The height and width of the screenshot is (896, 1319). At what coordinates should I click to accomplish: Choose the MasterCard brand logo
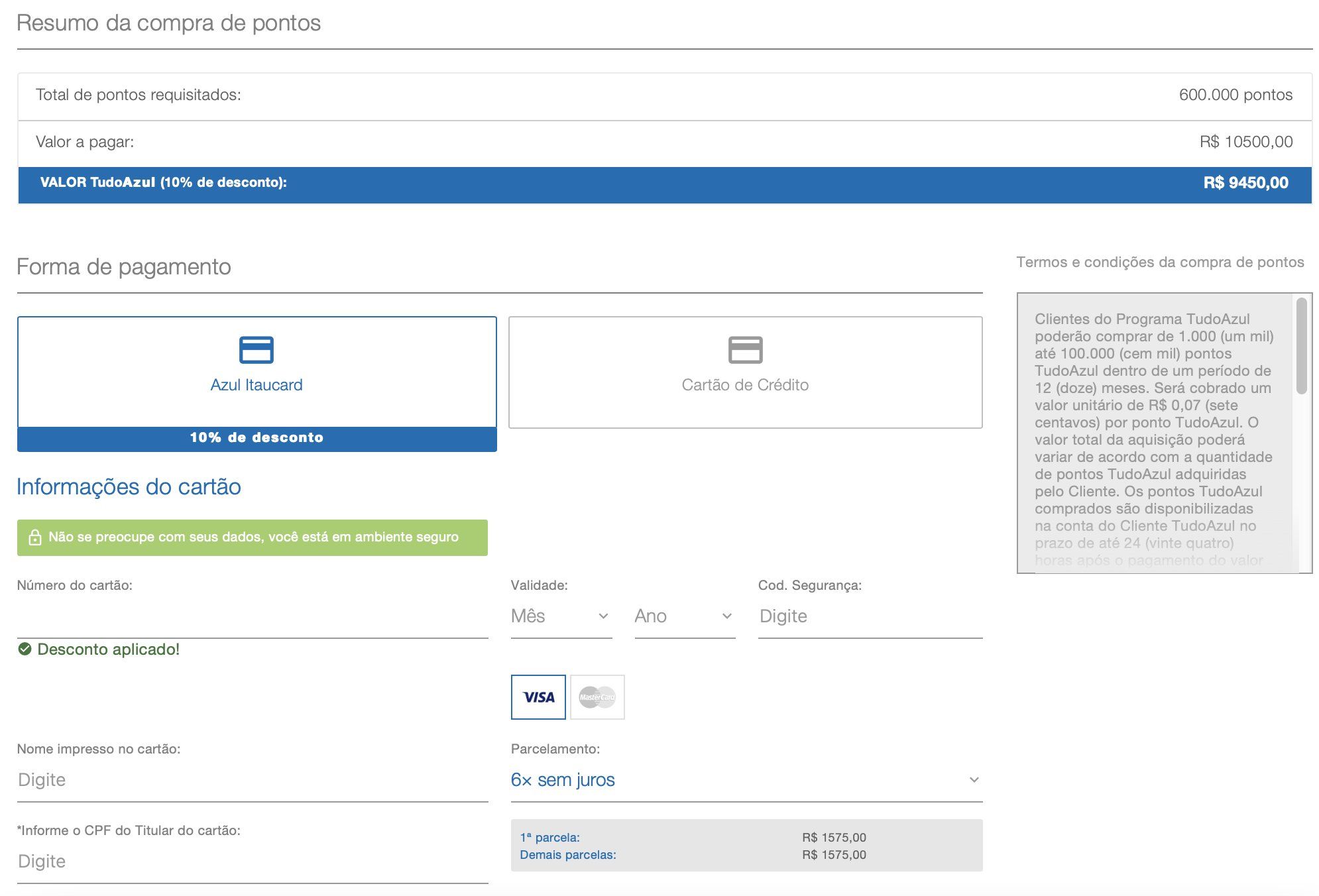tap(597, 697)
